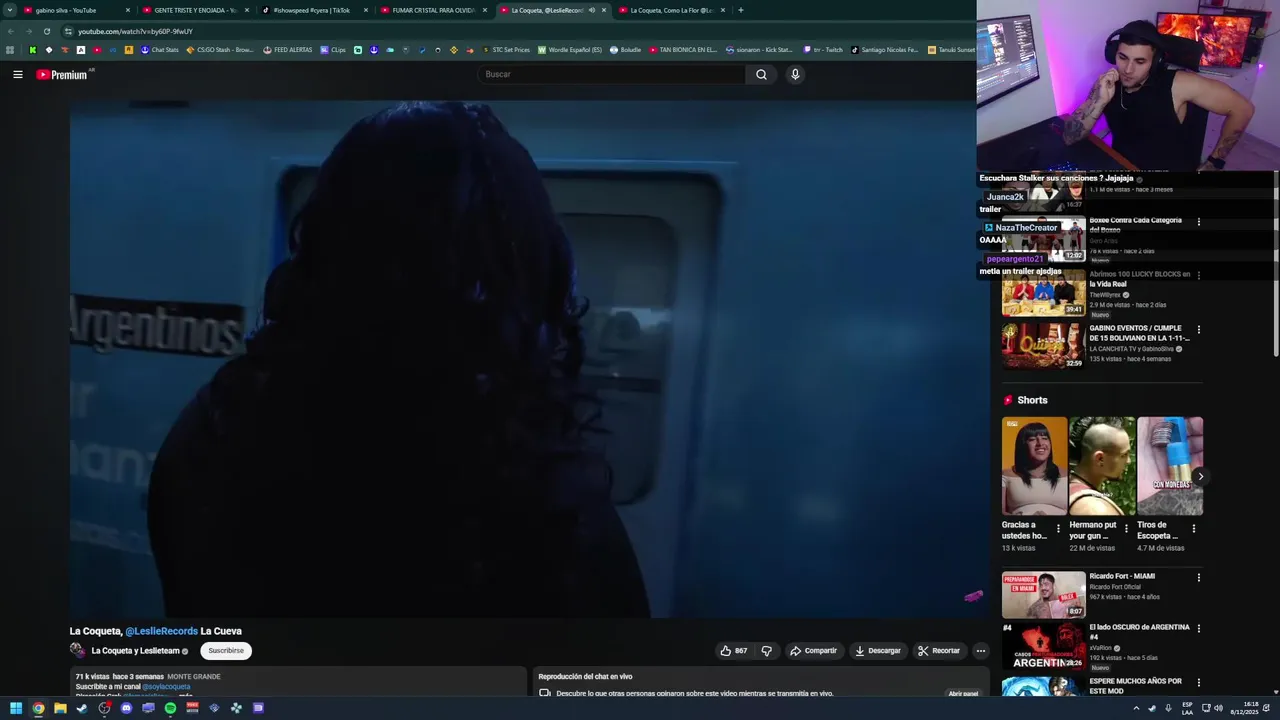Open Discord from the taskbar
The height and width of the screenshot is (720, 1280).
(x=126, y=708)
